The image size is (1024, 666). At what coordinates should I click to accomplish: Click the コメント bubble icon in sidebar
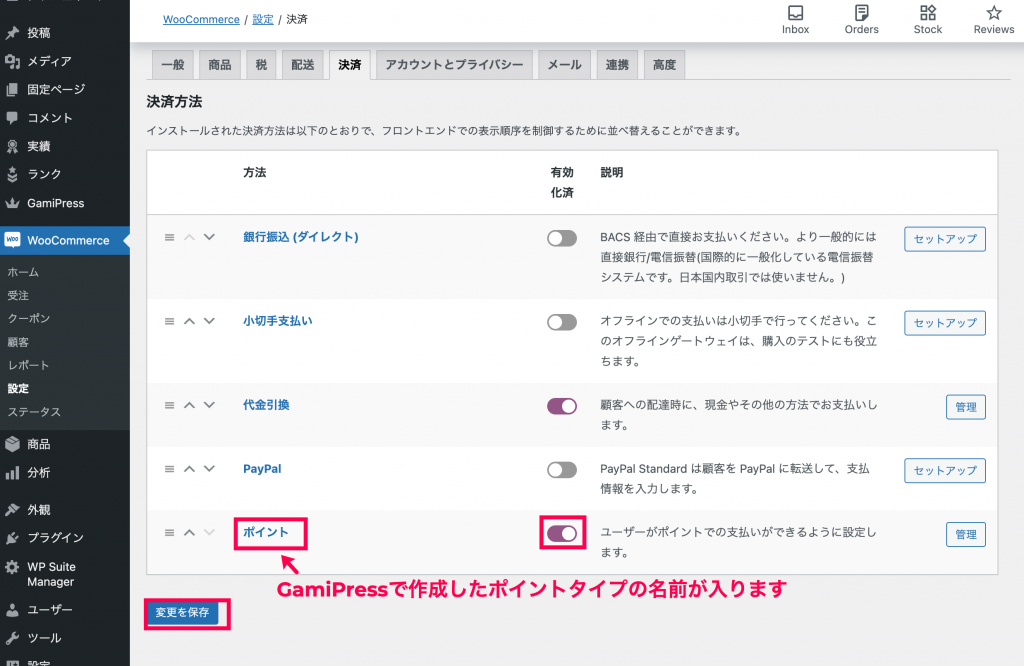12,118
